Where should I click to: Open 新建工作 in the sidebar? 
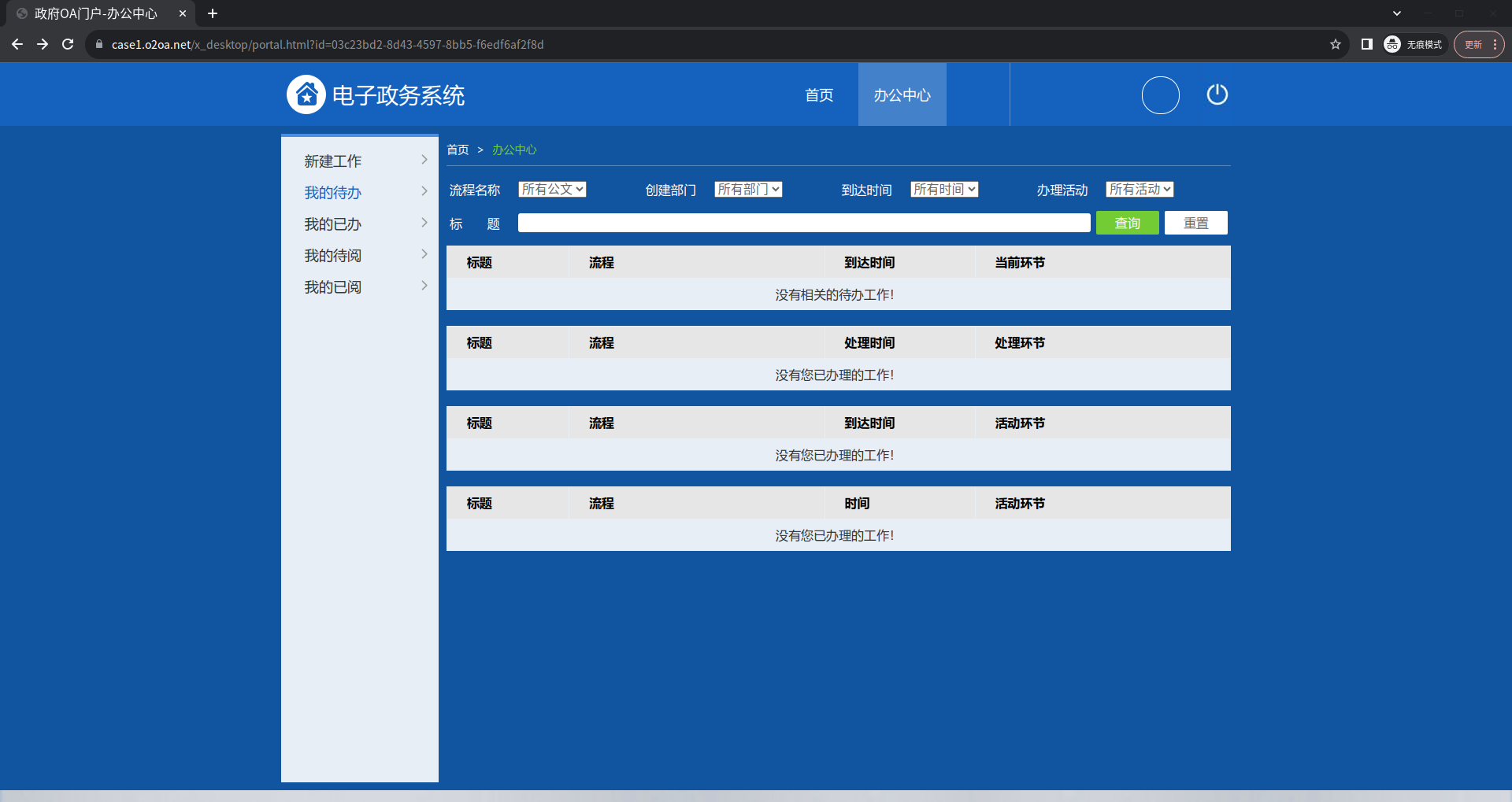(333, 161)
